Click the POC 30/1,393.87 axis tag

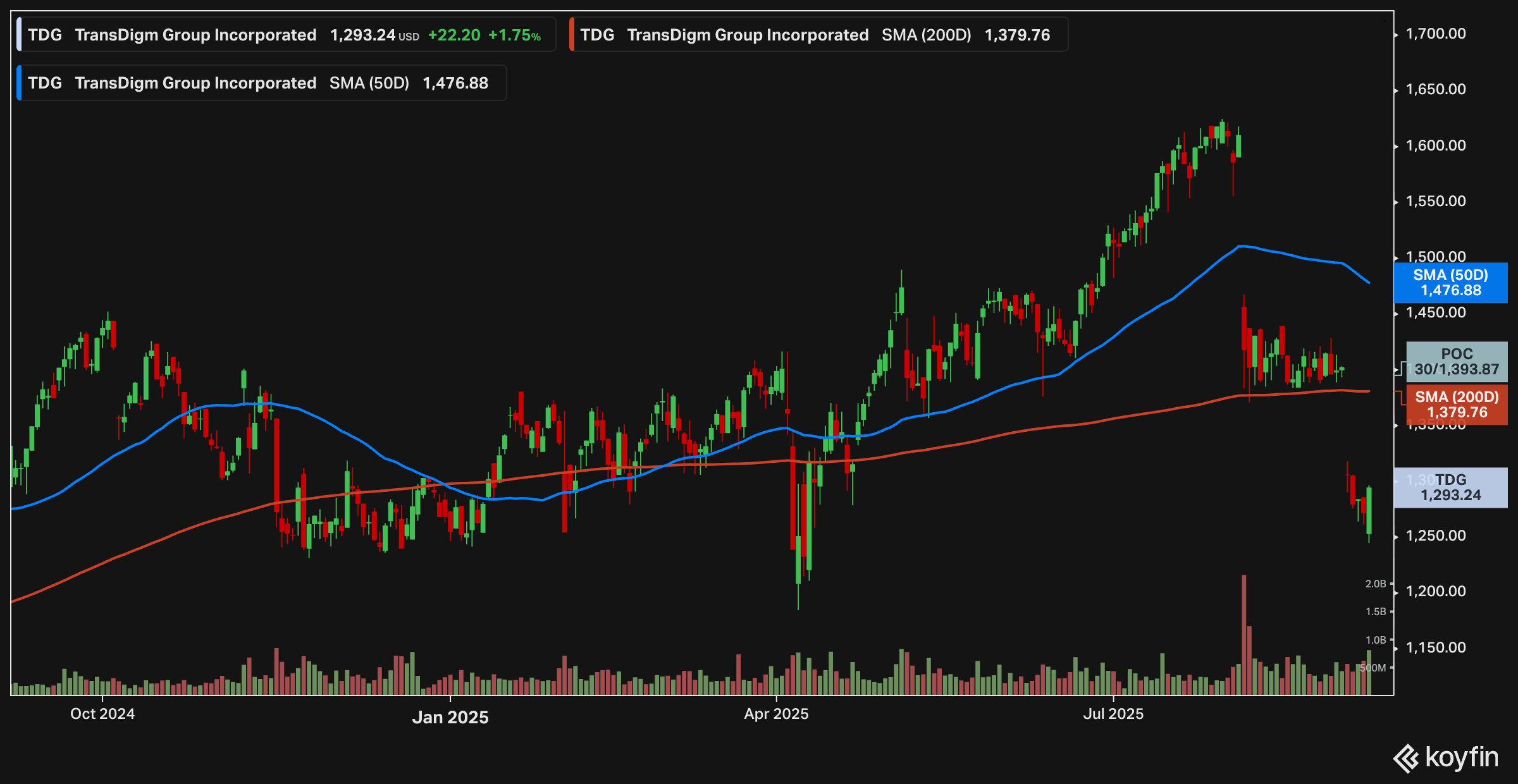[x=1456, y=362]
